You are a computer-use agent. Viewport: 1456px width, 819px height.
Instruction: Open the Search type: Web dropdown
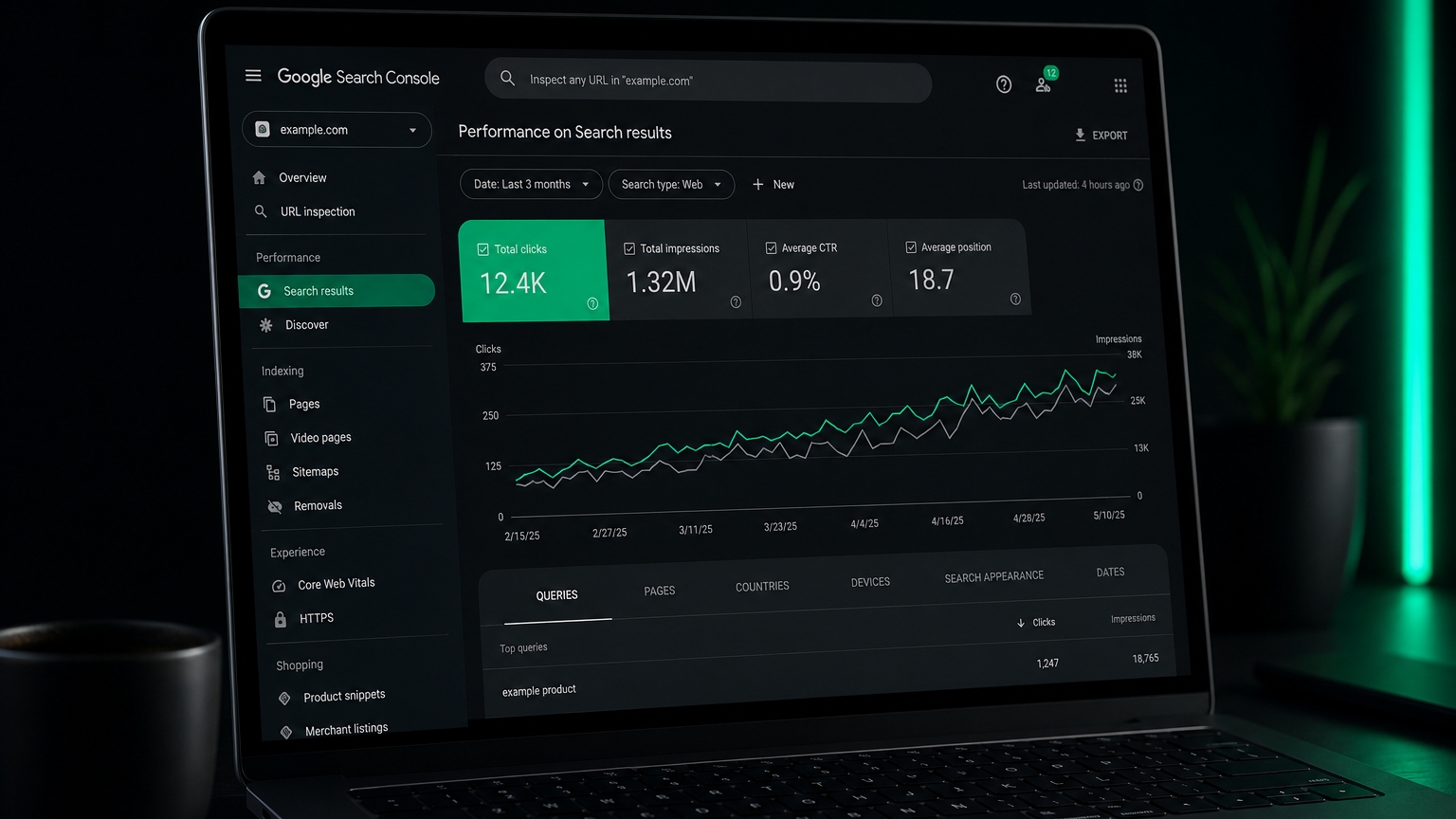click(x=671, y=184)
